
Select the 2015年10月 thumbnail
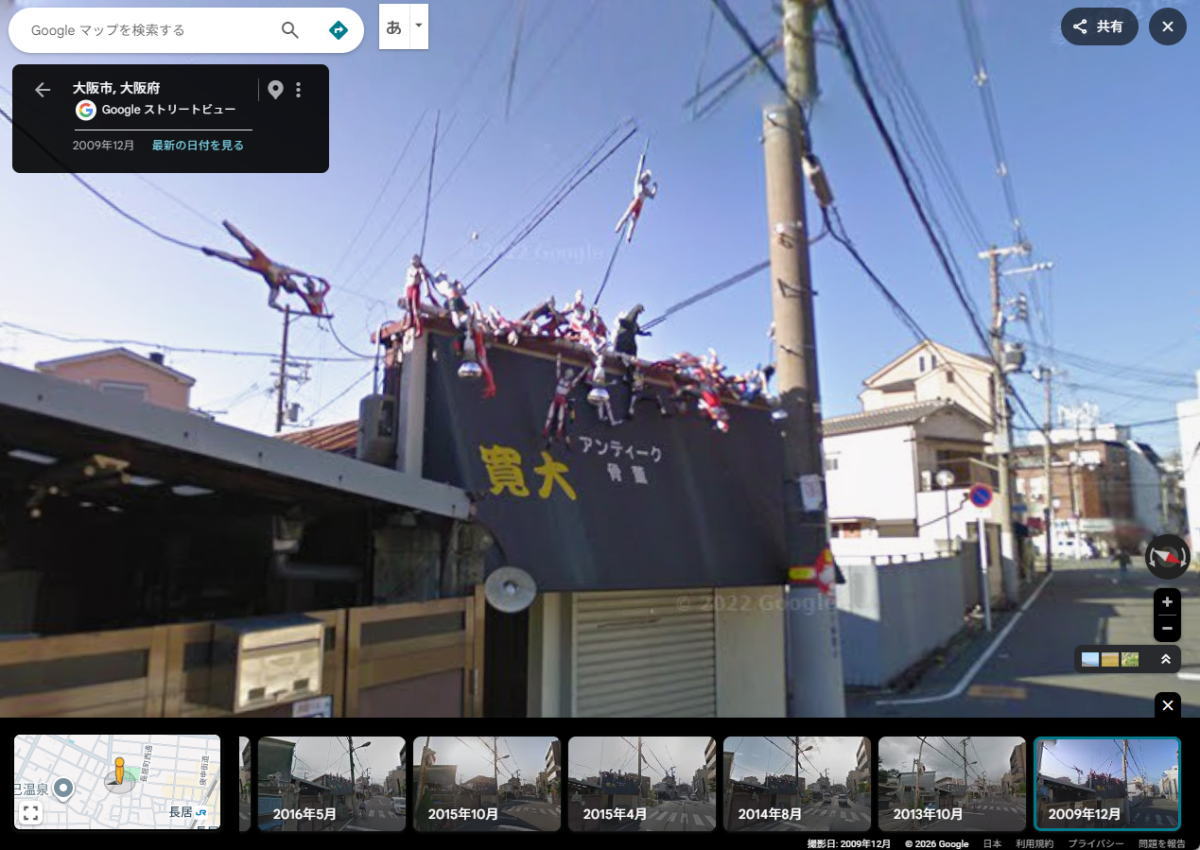click(487, 784)
